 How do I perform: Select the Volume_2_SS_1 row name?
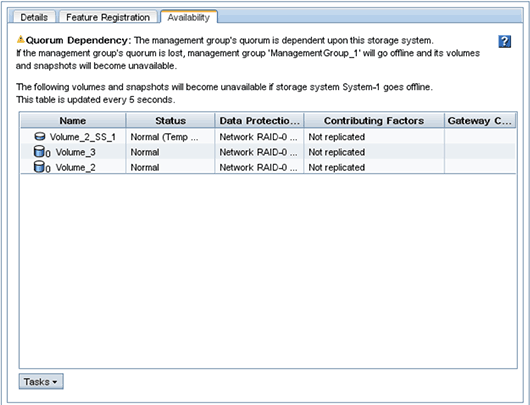point(83,137)
